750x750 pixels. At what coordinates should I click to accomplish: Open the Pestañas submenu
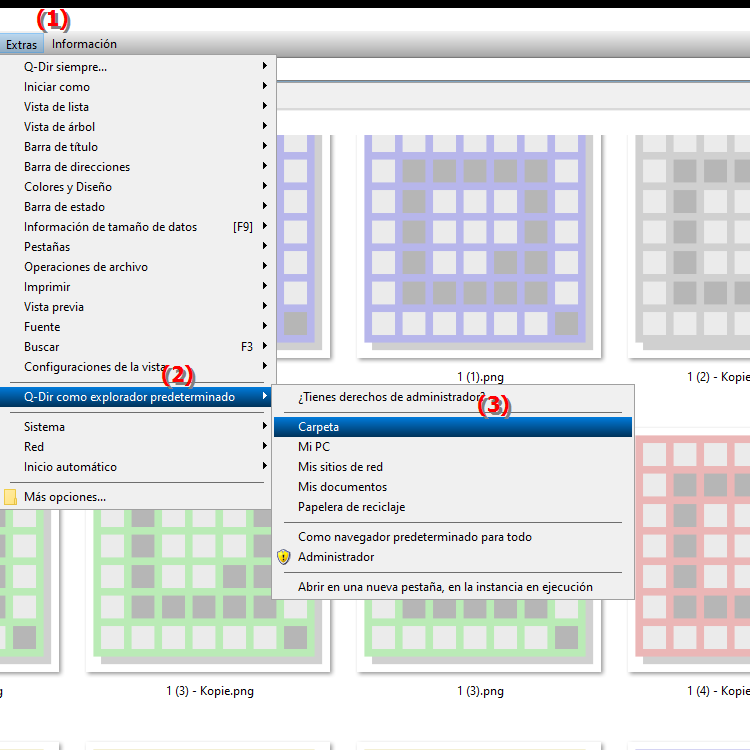pyautogui.click(x=138, y=247)
